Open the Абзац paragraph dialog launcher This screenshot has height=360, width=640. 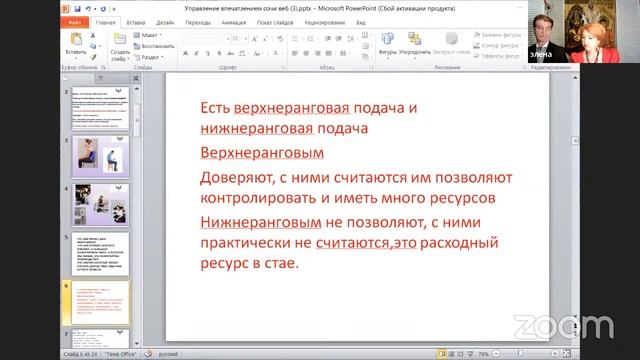(372, 68)
